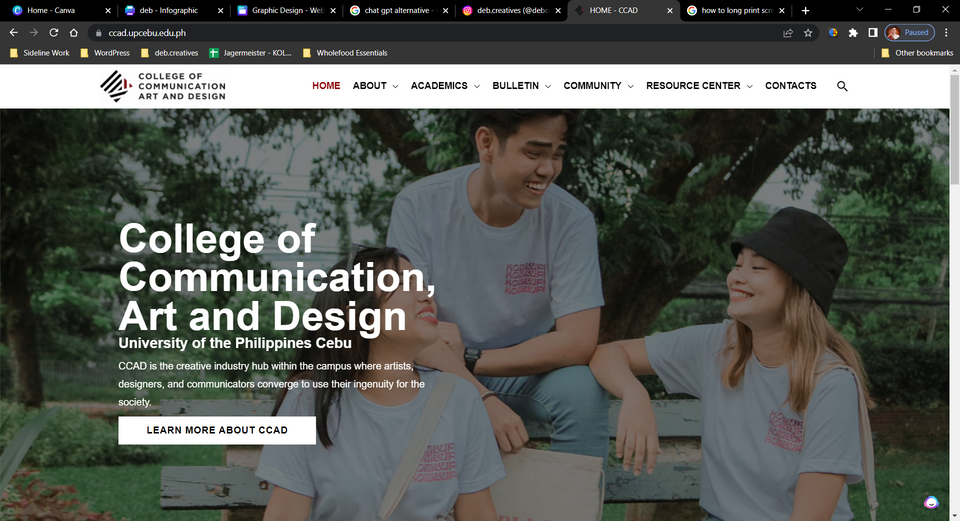Close the HOME - CCAD tab

(x=670, y=10)
